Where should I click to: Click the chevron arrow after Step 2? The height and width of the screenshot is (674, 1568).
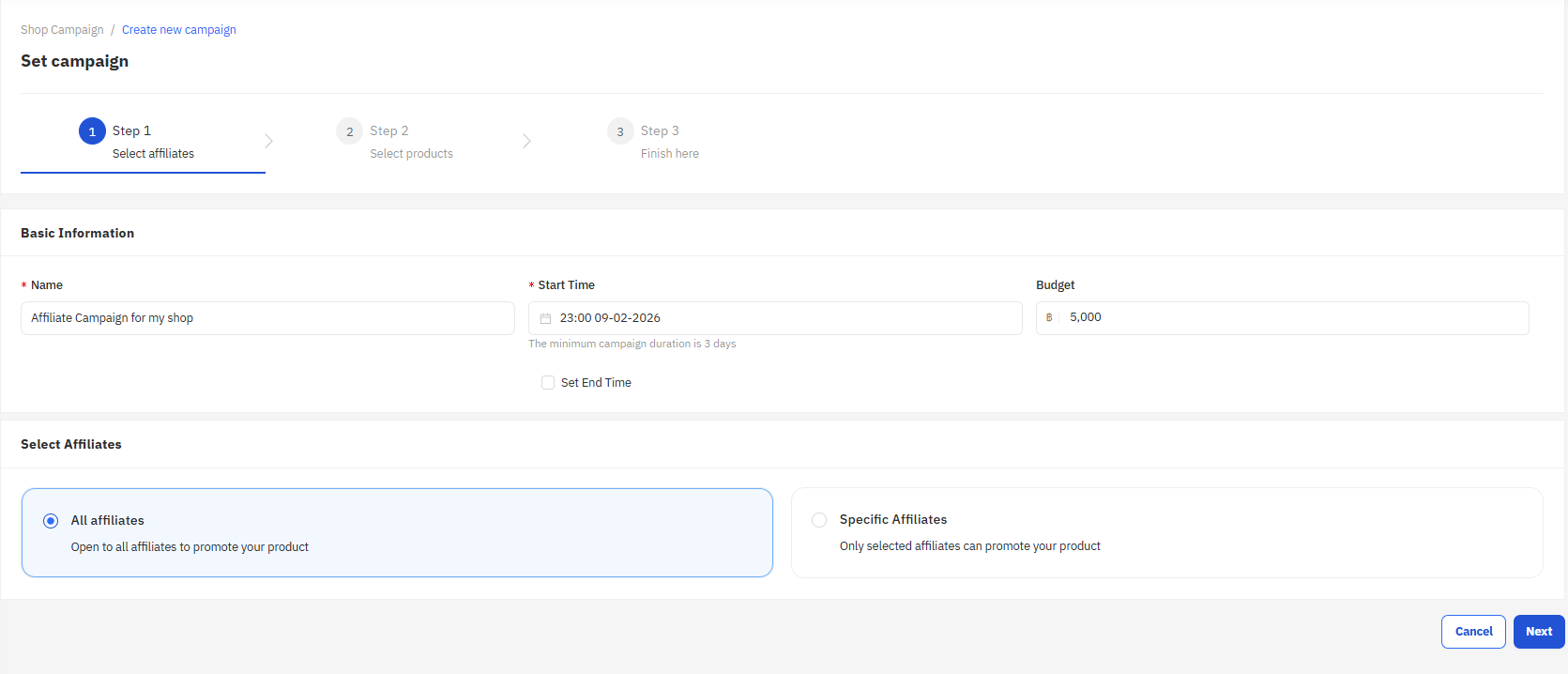(x=526, y=141)
